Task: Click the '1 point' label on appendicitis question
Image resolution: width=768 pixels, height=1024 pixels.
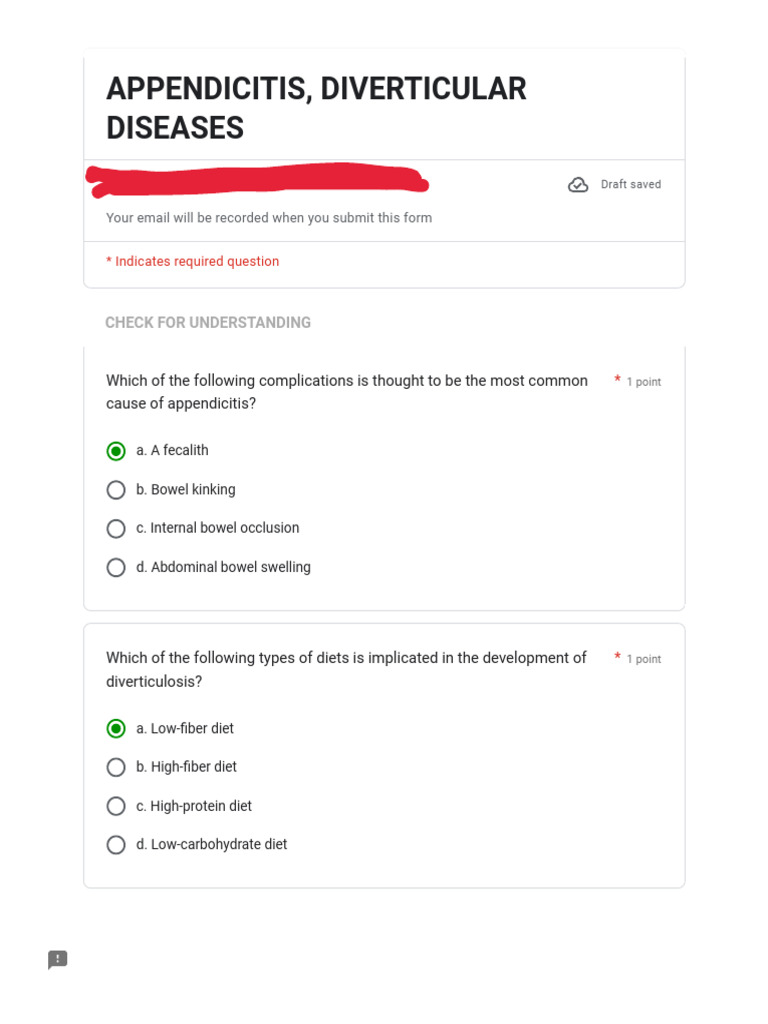Action: click(643, 382)
